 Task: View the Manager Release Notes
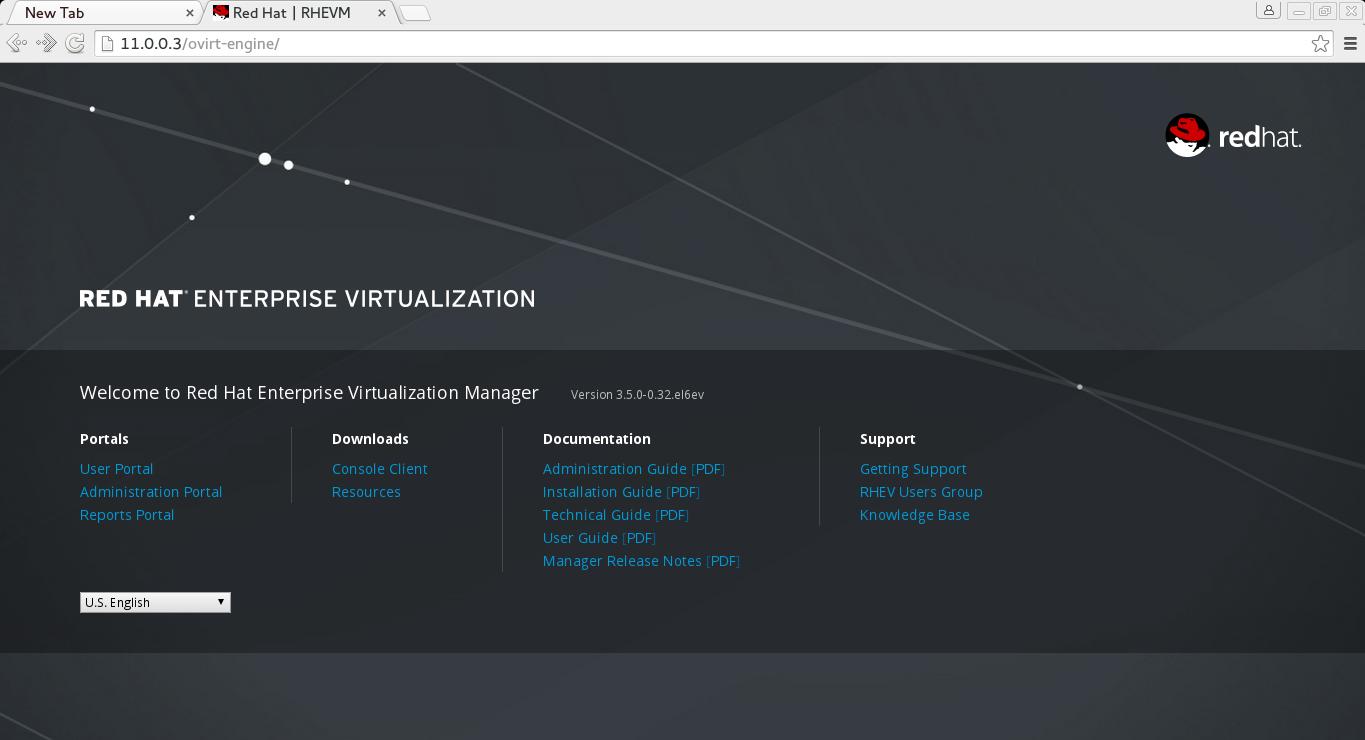[622, 561]
